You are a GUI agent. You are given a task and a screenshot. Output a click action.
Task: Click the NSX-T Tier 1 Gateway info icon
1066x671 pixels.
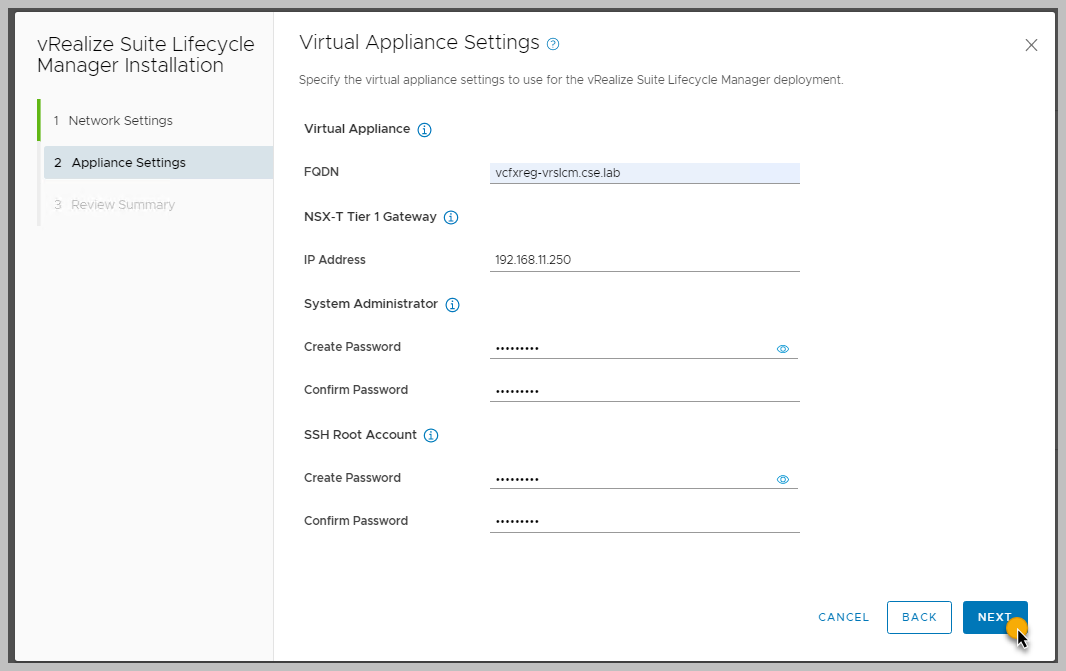click(x=450, y=217)
